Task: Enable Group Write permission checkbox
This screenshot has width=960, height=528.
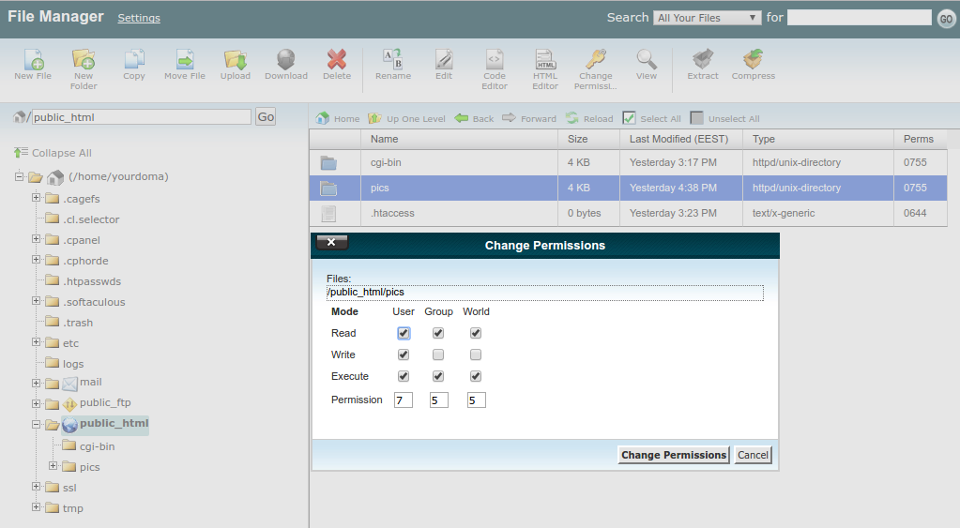Action: (438, 355)
